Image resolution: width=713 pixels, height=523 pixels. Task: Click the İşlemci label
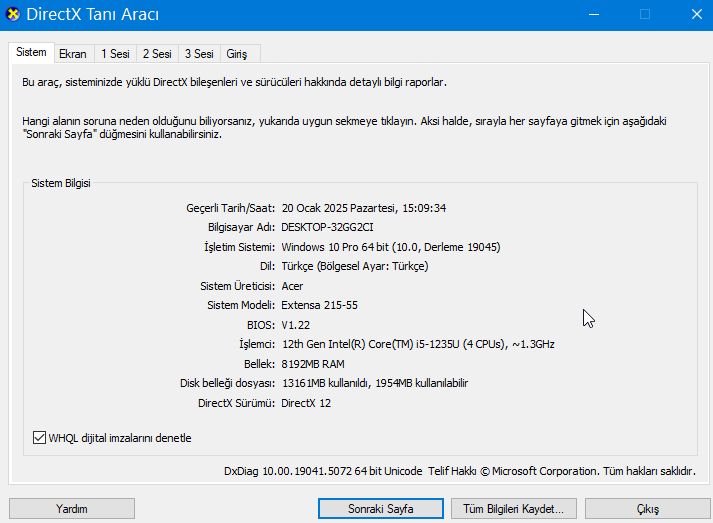(x=257, y=344)
